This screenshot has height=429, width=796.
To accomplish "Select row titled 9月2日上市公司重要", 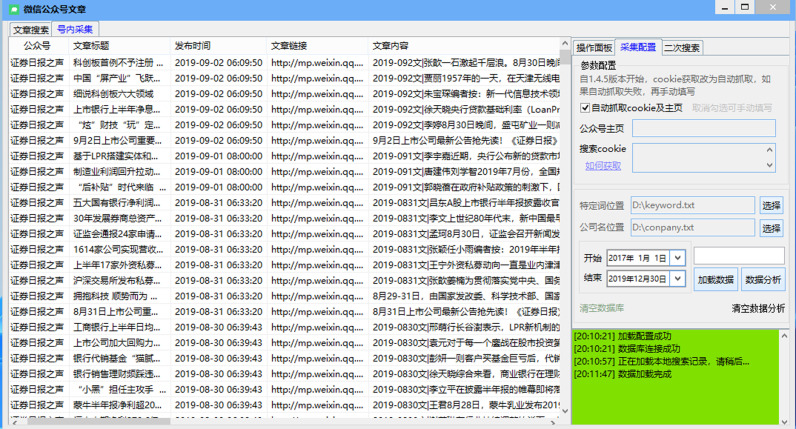I will coord(284,140).
